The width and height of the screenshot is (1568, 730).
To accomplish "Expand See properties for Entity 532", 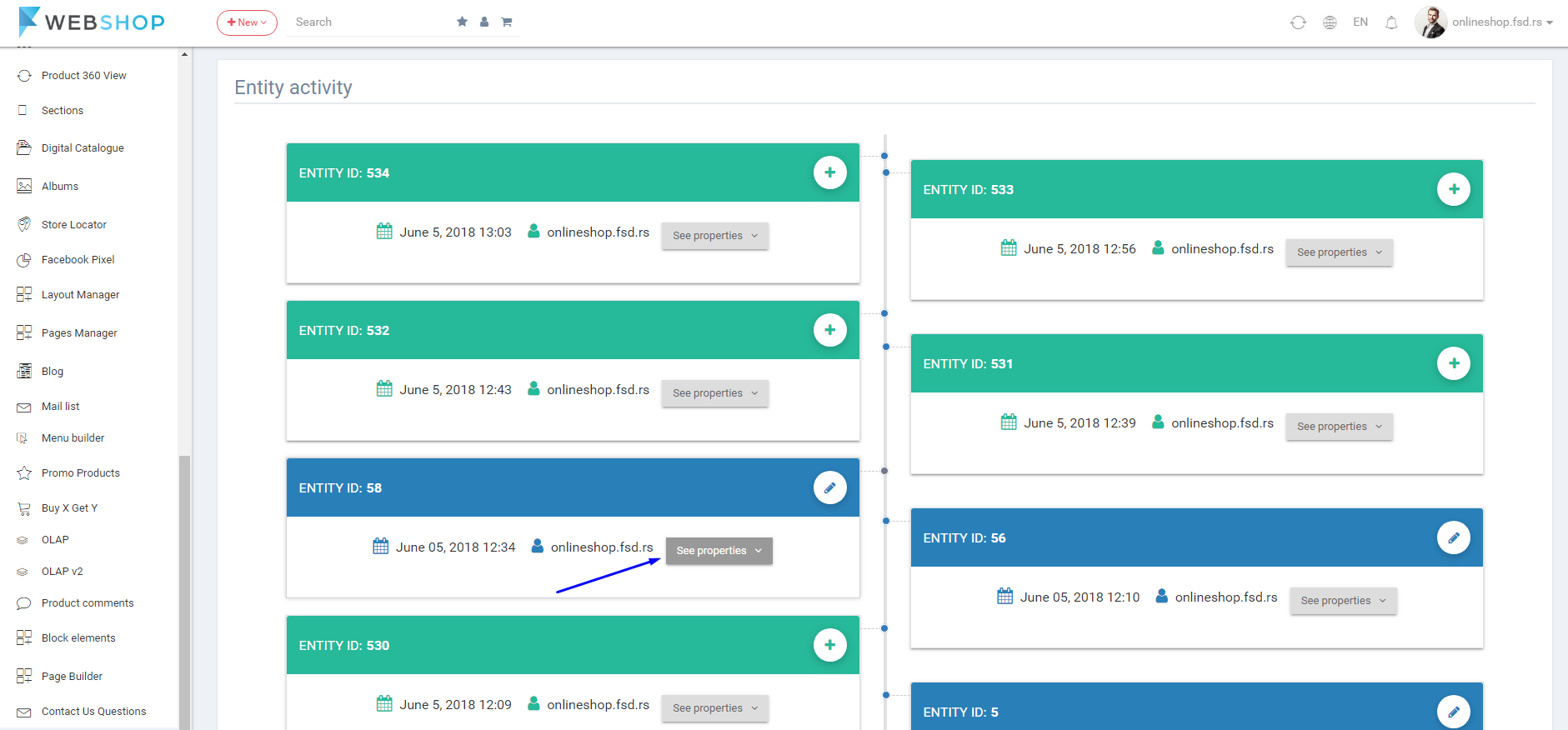I will point(715,393).
